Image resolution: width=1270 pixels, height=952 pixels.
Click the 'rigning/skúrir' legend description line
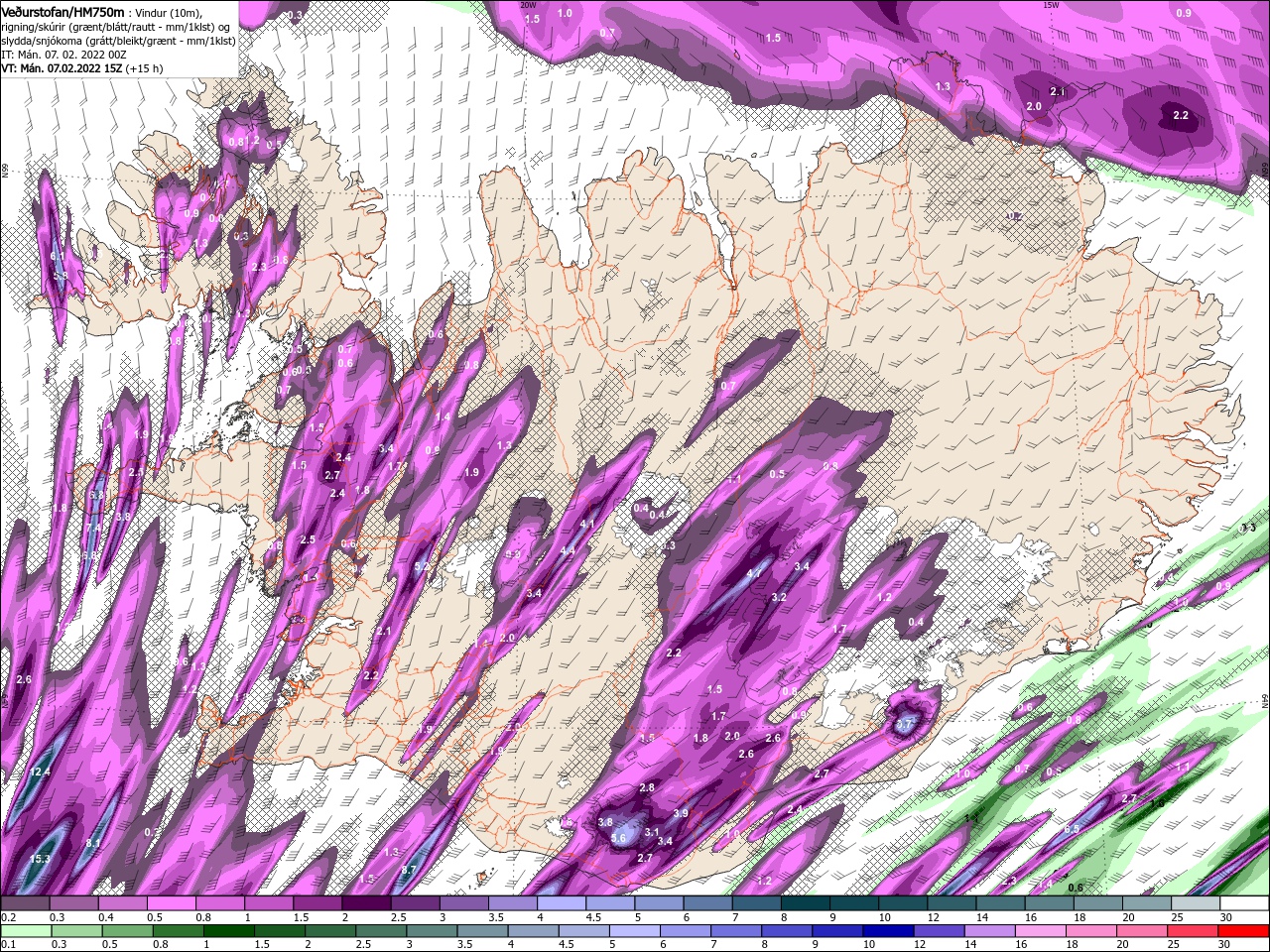click(x=115, y=27)
